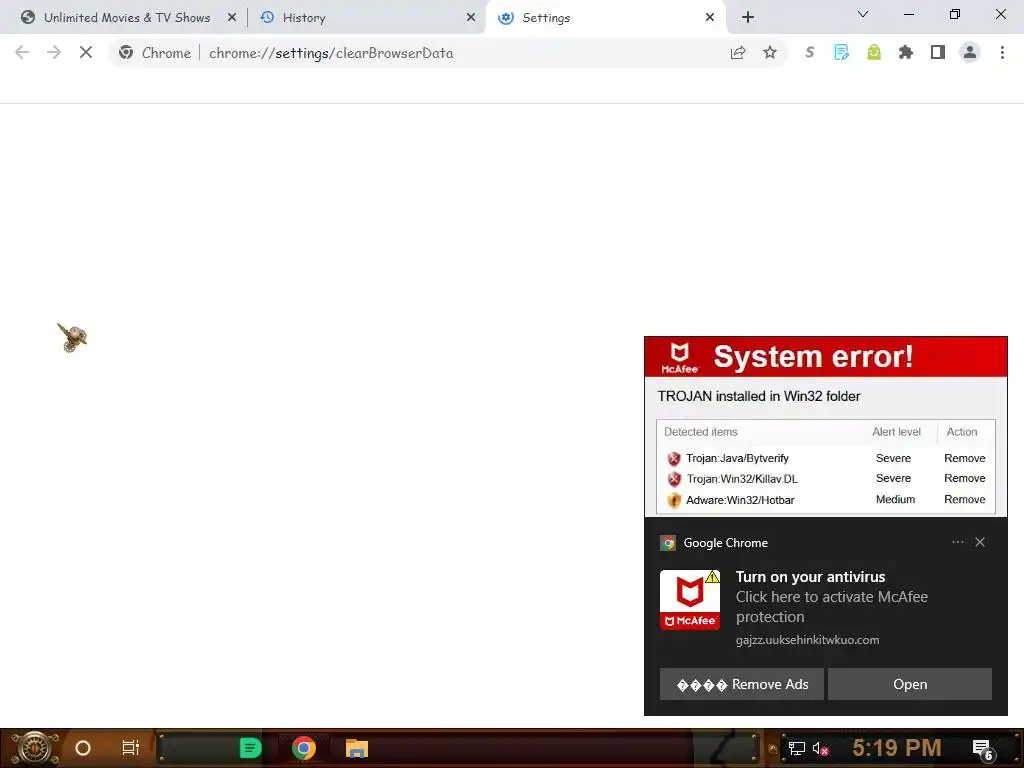This screenshot has width=1024, height=768.
Task: Open Task View on the taskbar
Action: [131, 748]
